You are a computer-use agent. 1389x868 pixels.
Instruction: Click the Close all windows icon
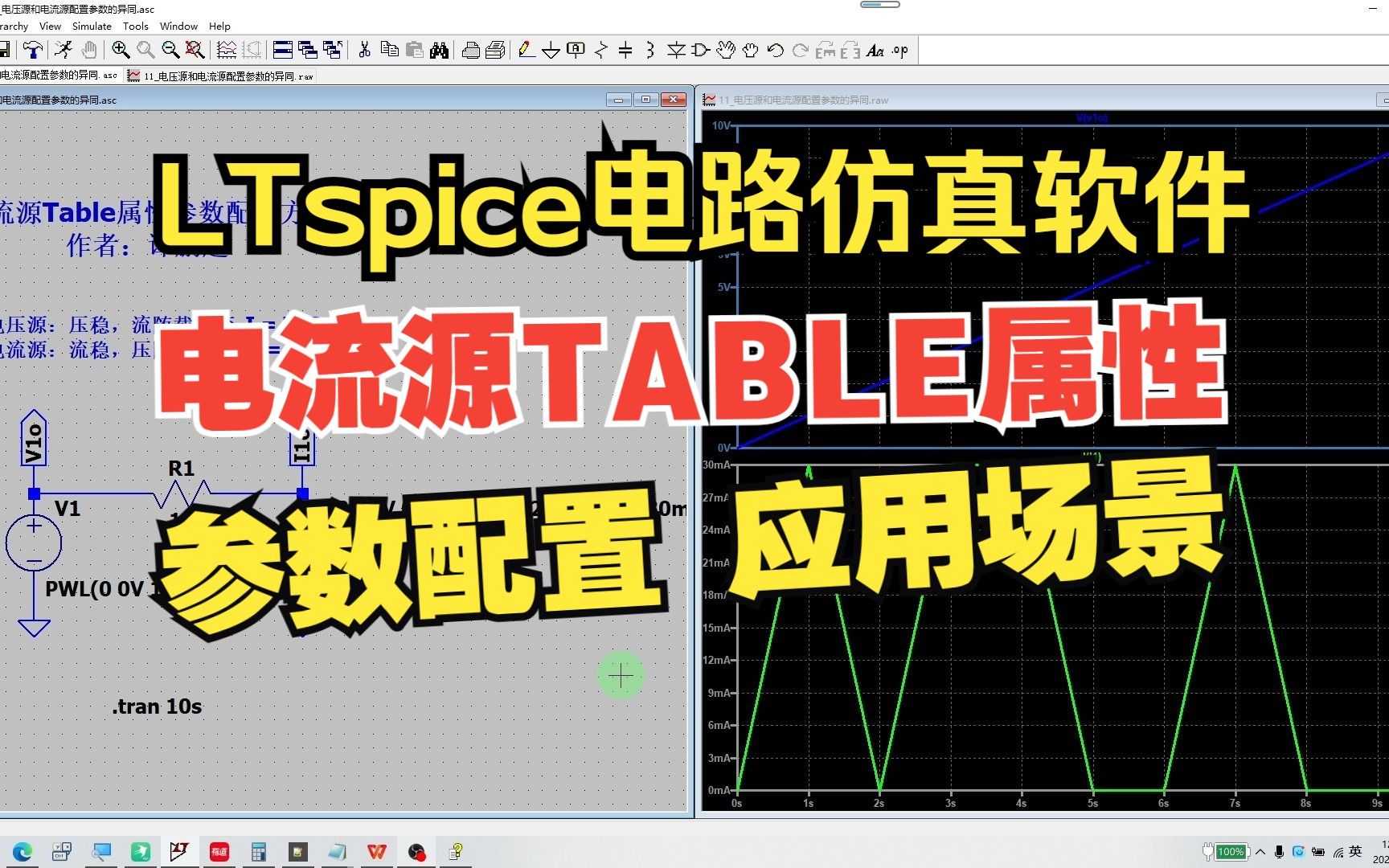(x=333, y=51)
